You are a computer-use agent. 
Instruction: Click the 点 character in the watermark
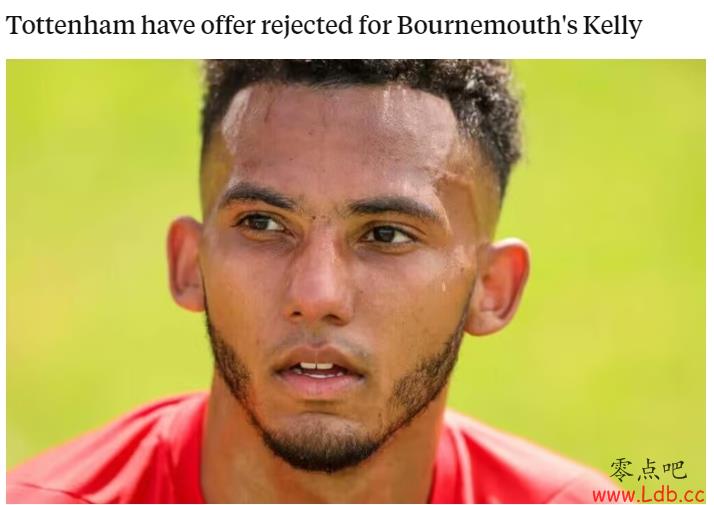point(648,470)
